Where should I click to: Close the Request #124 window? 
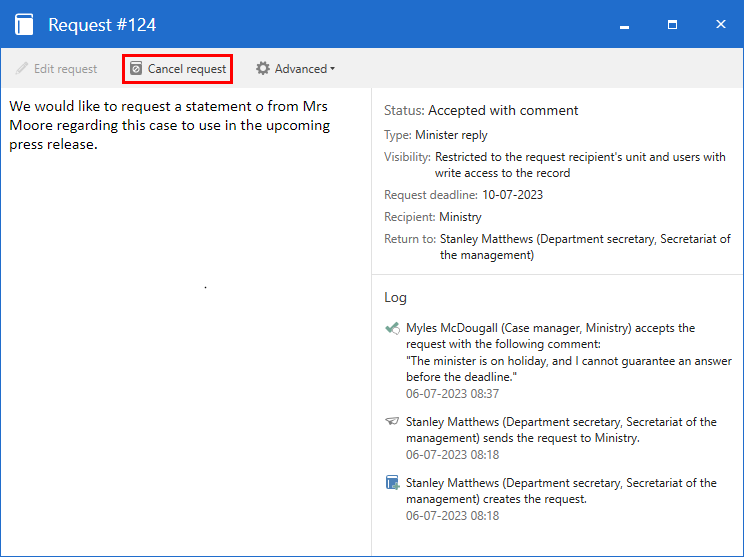[720, 24]
